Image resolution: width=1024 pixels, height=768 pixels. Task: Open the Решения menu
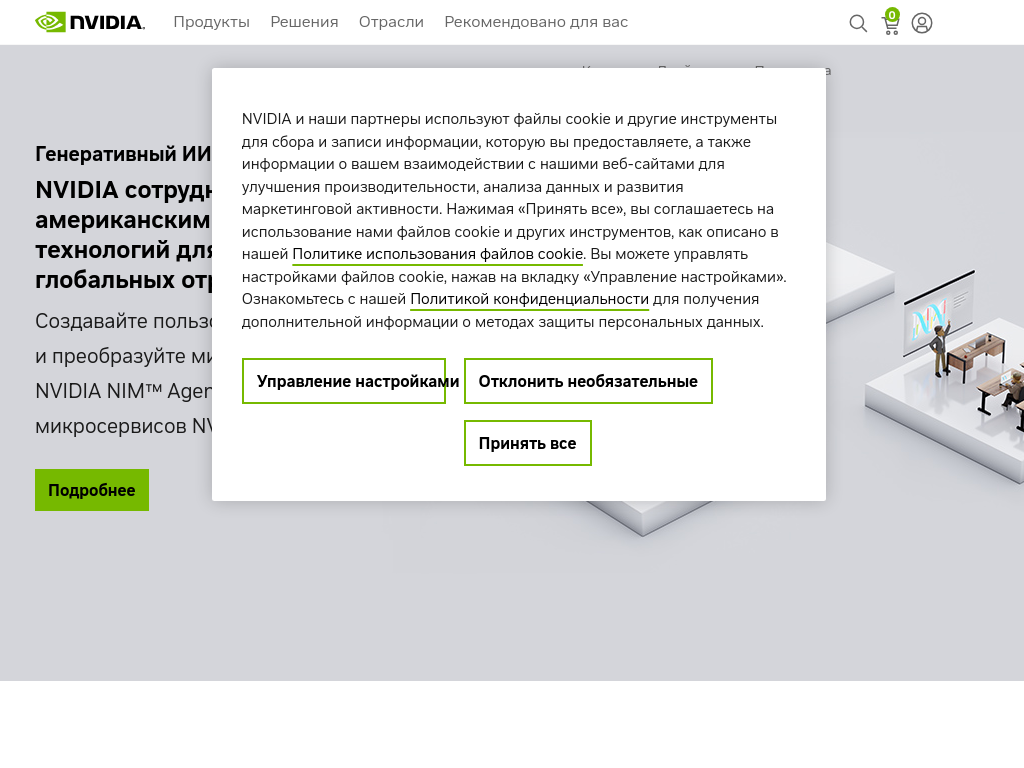pos(304,22)
